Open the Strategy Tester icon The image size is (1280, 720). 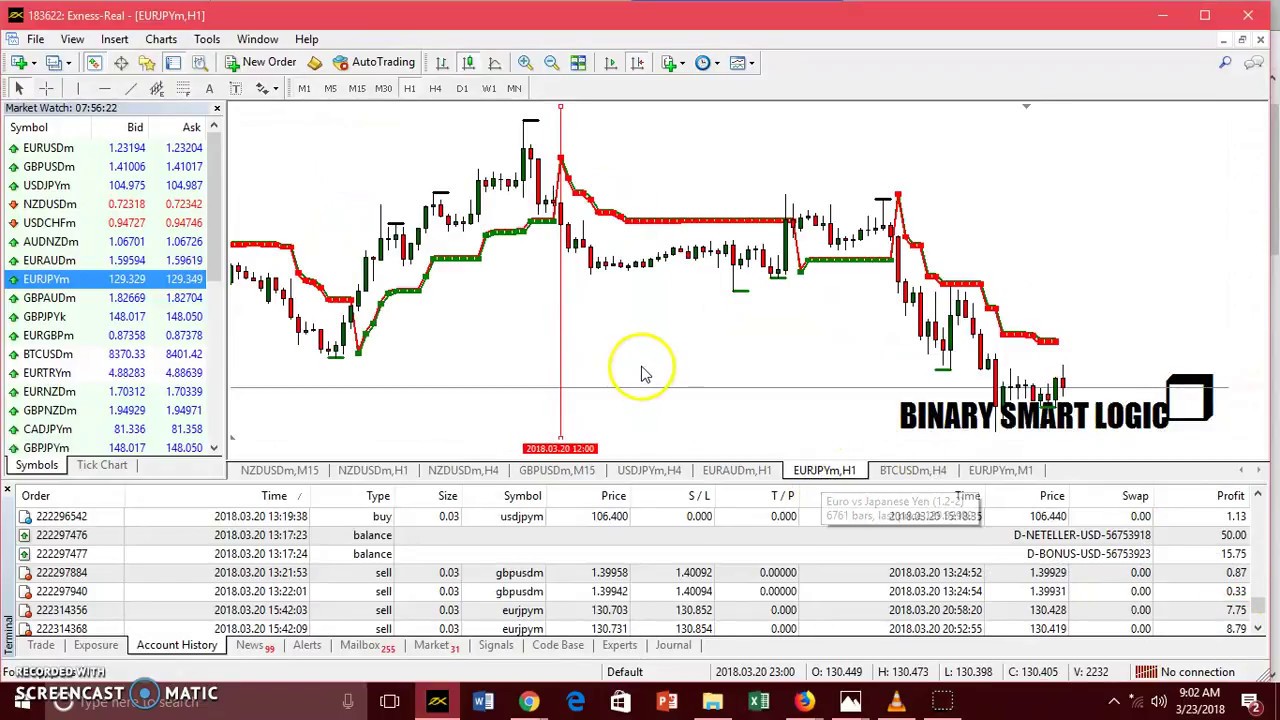point(199,63)
